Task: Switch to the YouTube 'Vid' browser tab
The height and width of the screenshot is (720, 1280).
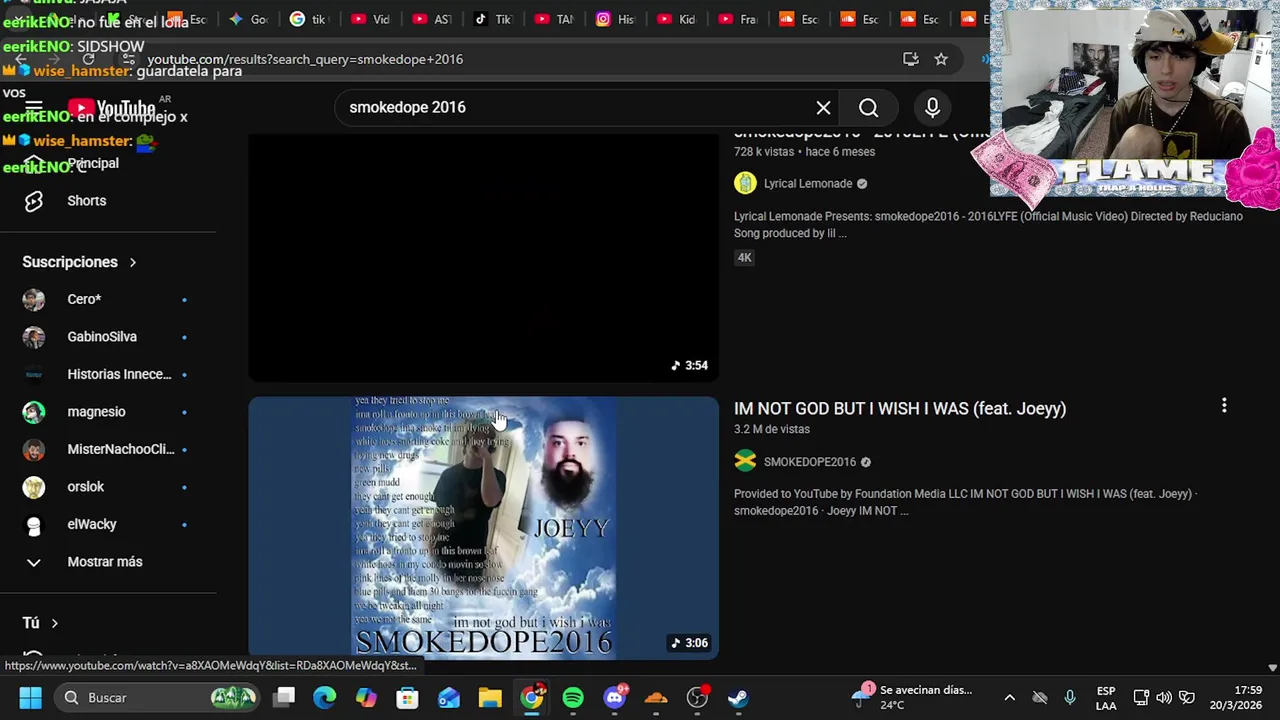Action: tap(371, 19)
